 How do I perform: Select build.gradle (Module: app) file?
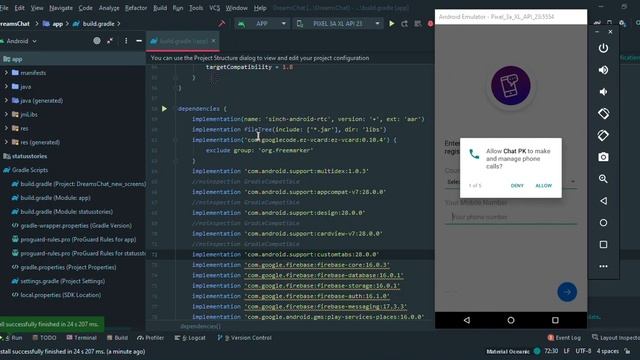(56, 198)
